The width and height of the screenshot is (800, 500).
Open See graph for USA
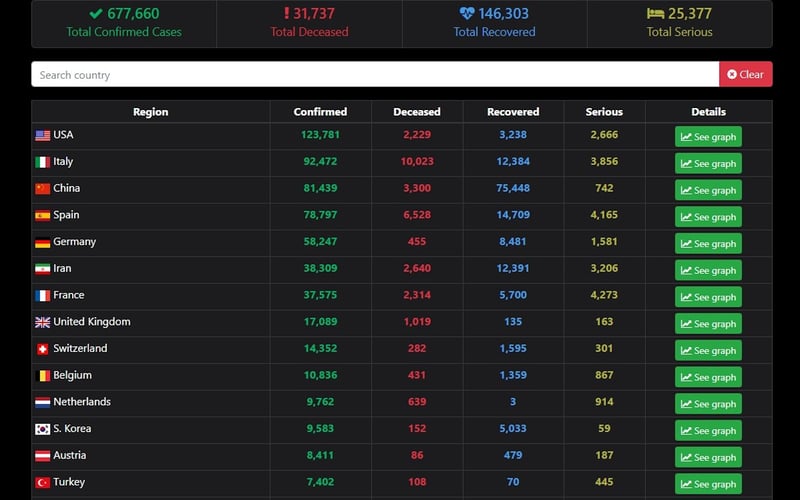coord(708,137)
